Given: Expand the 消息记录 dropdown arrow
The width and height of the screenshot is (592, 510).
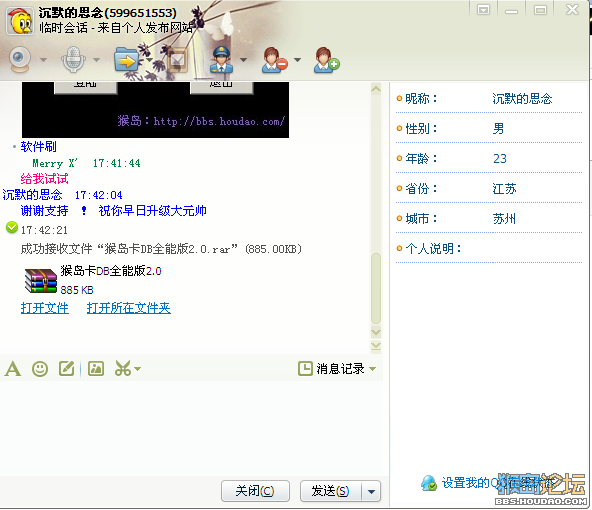Looking at the screenshot, I should [372, 369].
